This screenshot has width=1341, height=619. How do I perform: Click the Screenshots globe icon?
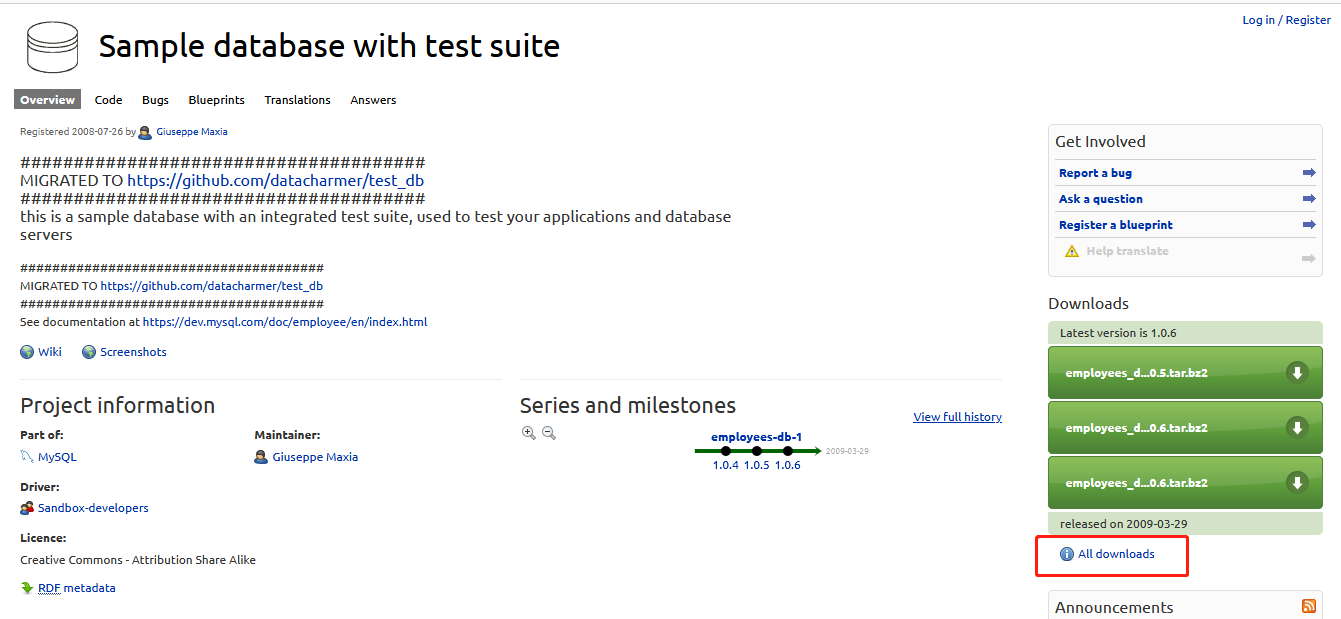[89, 352]
